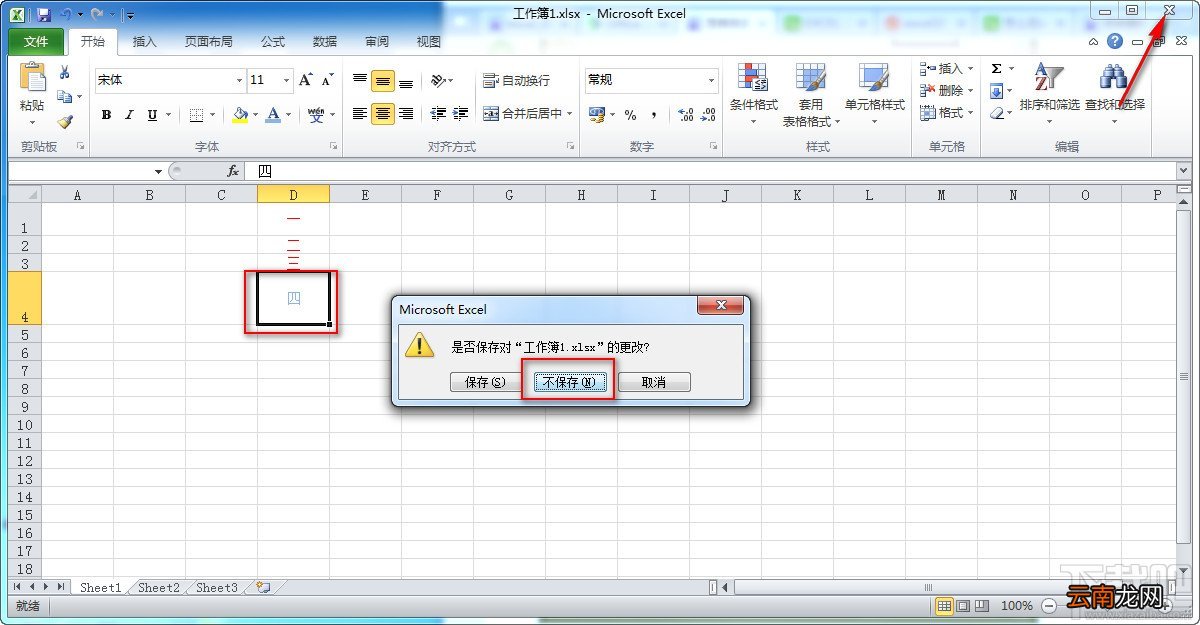The width and height of the screenshot is (1200, 625).
Task: Open 套用表格格式 table styles
Action: (x=811, y=95)
